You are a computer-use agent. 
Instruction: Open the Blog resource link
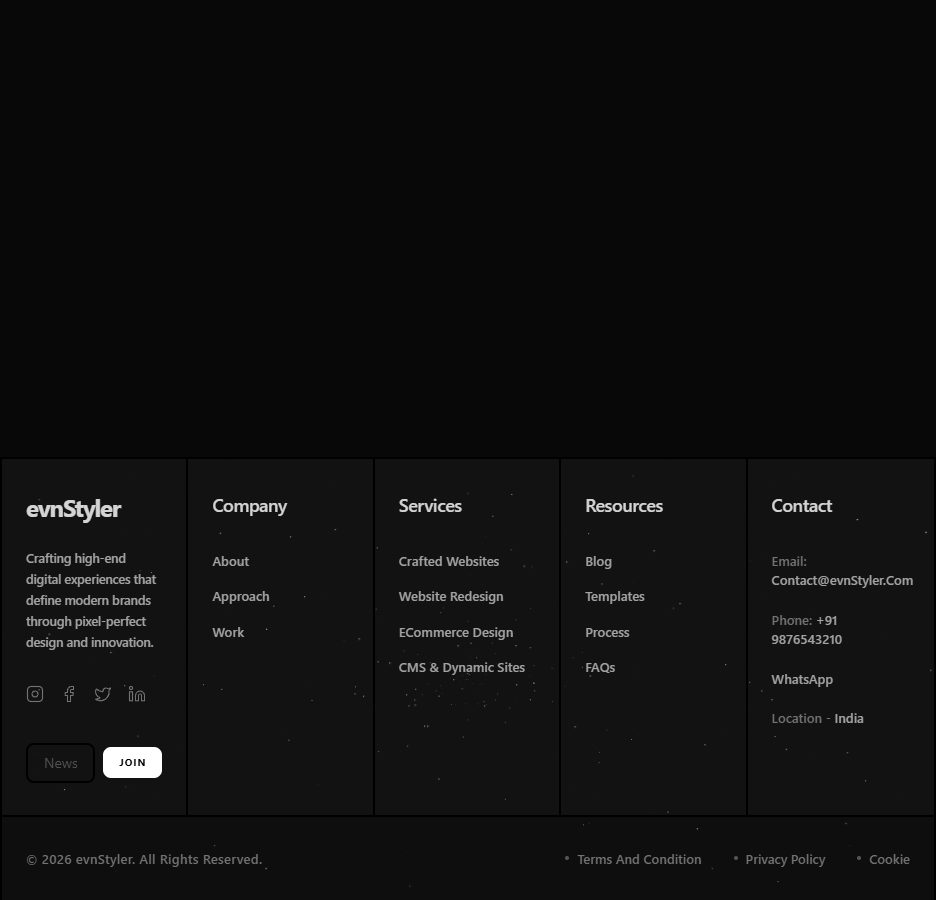tap(598, 562)
